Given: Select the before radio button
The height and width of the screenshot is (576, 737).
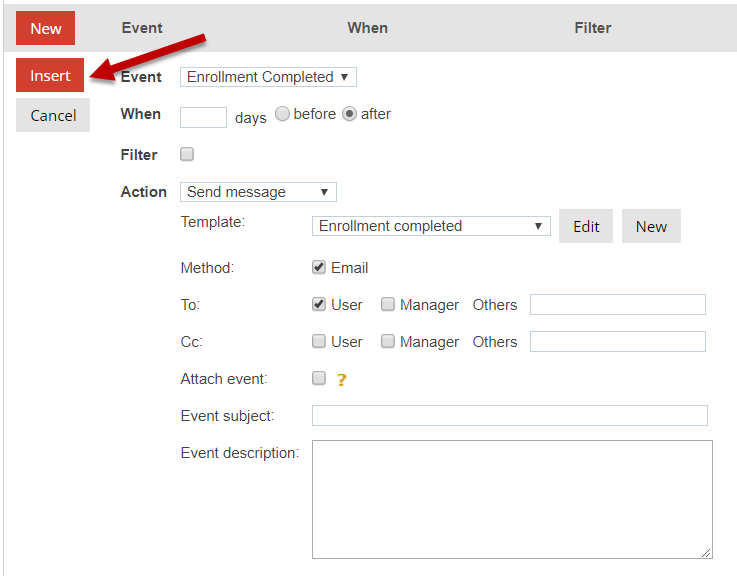Looking at the screenshot, I should tap(283, 114).
